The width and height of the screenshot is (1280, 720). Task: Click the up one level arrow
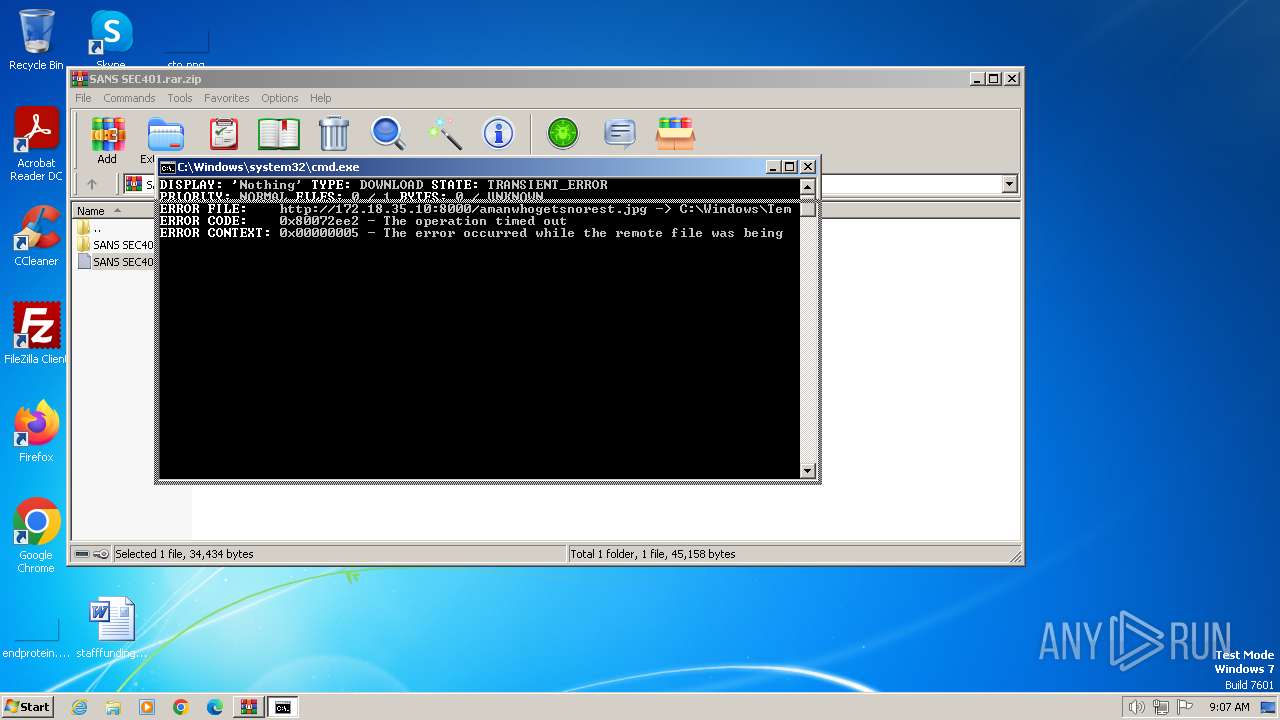(92, 184)
